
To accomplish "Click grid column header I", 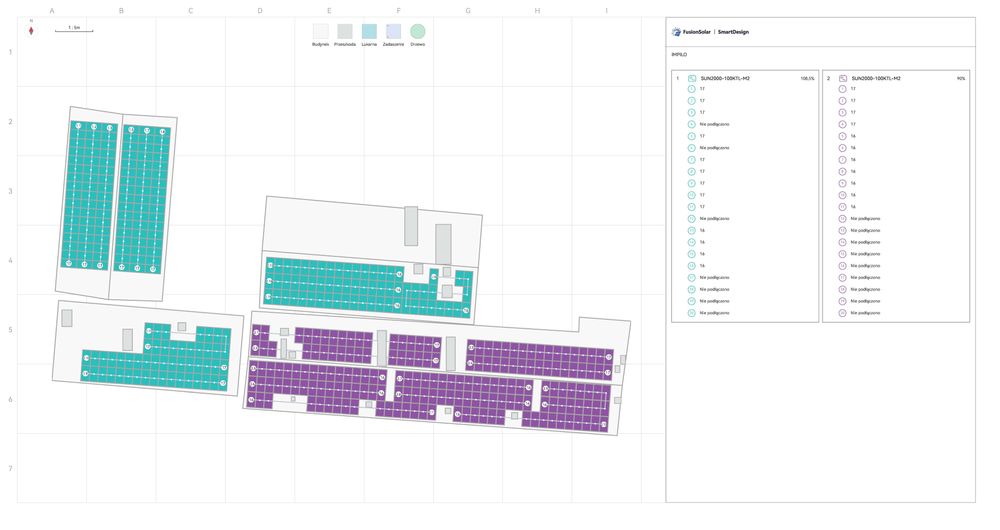I will [x=607, y=11].
